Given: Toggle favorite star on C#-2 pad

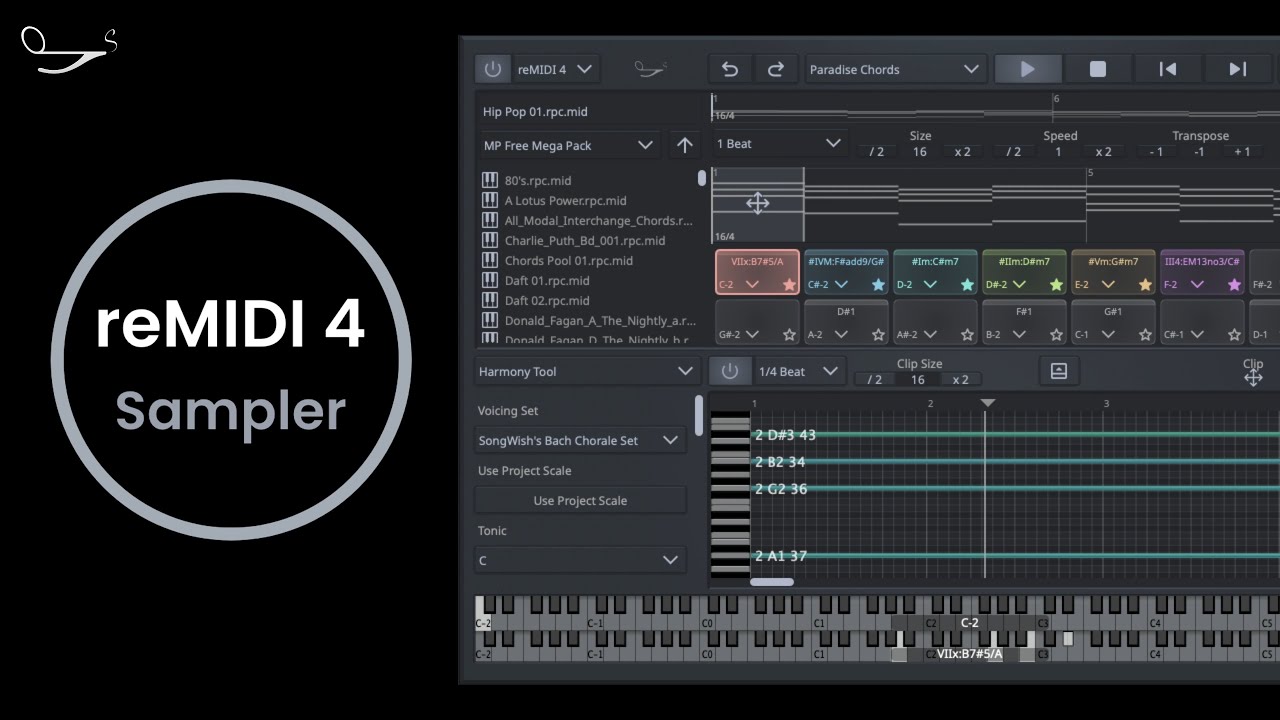Looking at the screenshot, I should point(878,285).
